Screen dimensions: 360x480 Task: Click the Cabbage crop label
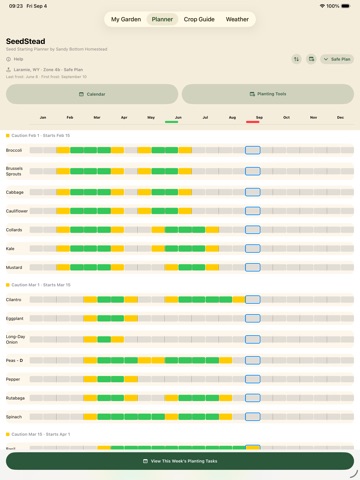(15, 192)
